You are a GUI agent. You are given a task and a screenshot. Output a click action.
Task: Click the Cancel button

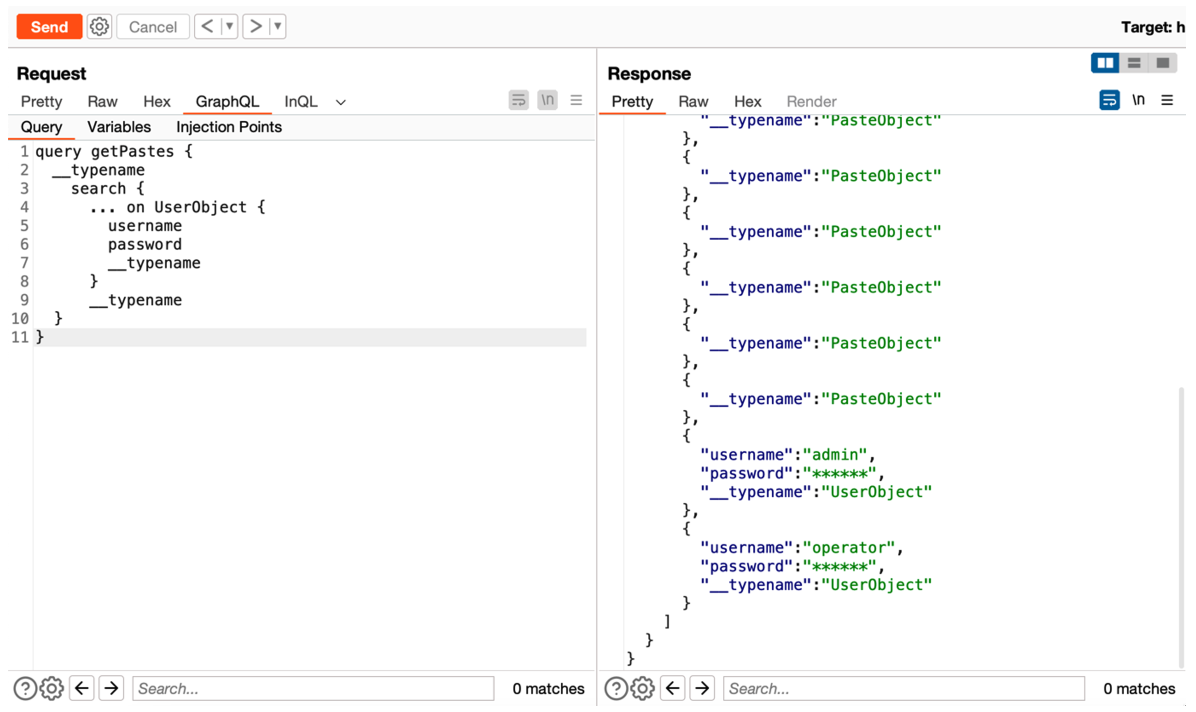tap(152, 27)
